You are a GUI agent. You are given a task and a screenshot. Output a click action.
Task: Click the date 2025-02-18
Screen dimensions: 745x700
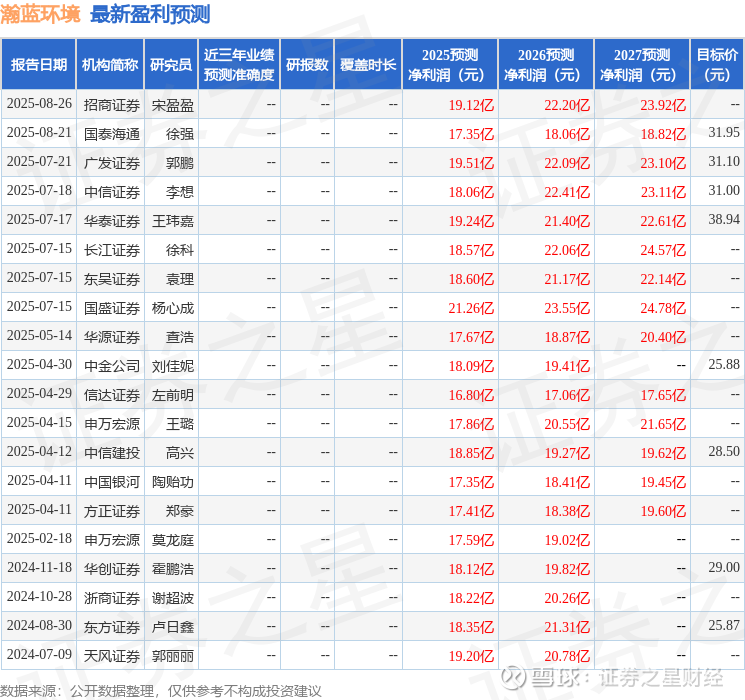[x=39, y=538]
